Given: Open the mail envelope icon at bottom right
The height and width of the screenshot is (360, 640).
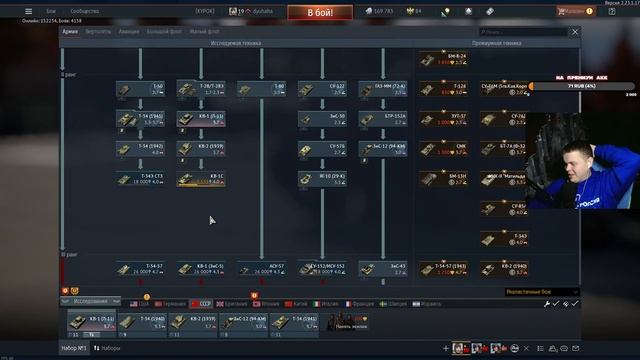Looking at the screenshot, I should [576, 348].
